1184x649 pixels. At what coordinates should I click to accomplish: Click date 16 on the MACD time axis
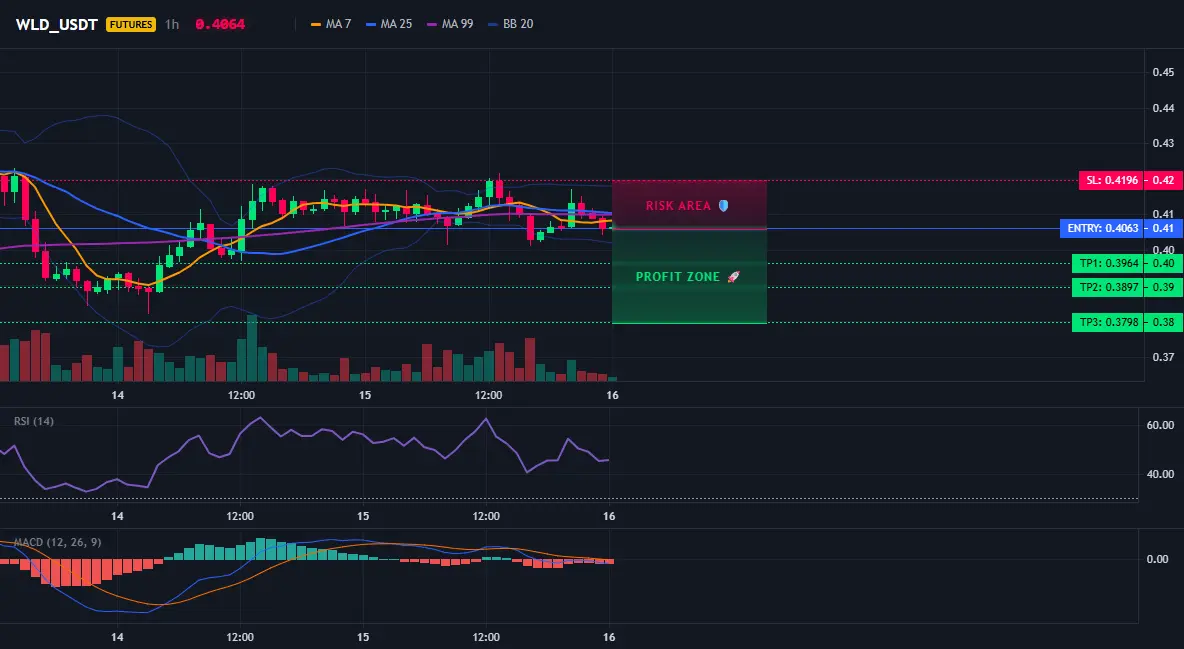pyautogui.click(x=609, y=637)
